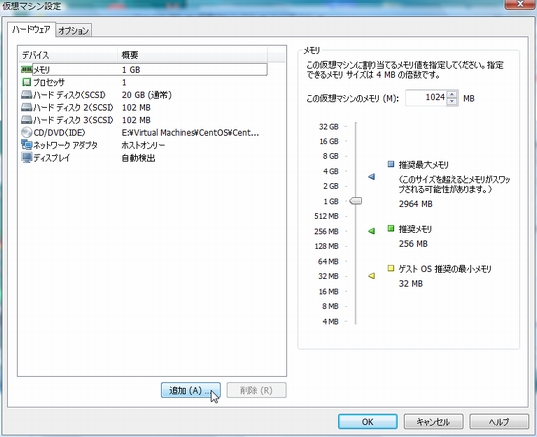The height and width of the screenshot is (437, 537).
Task: Click the ハード ディスク 3 drive icon
Action: pyautogui.click(x=26, y=120)
